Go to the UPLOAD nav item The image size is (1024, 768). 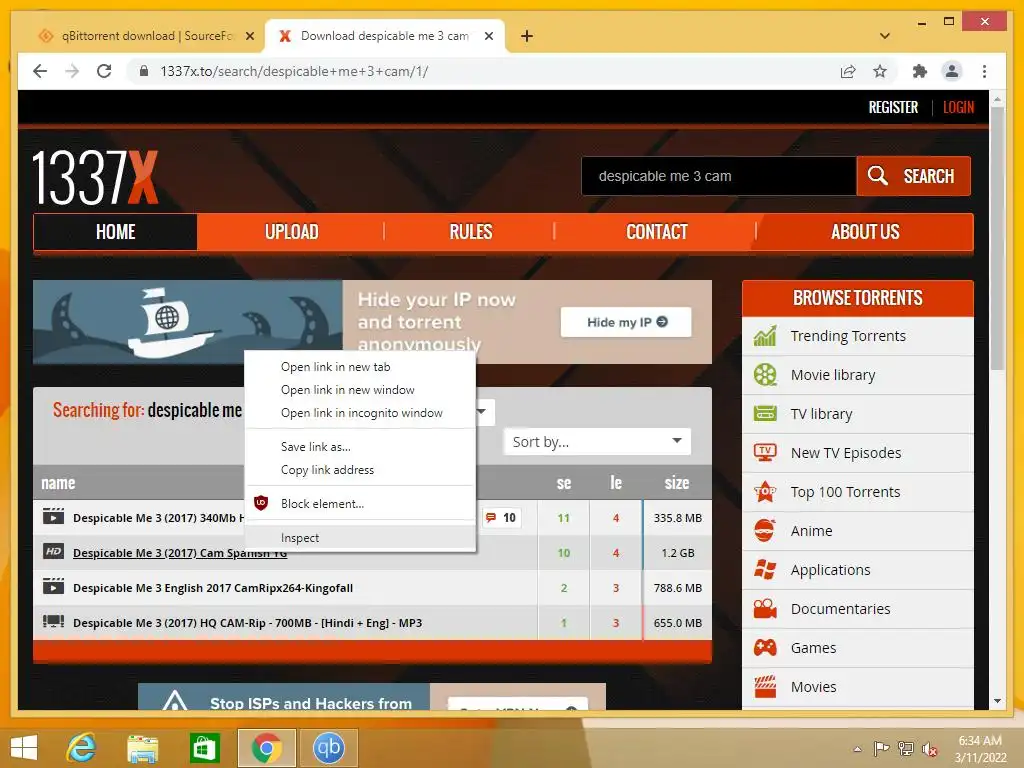pyautogui.click(x=291, y=232)
